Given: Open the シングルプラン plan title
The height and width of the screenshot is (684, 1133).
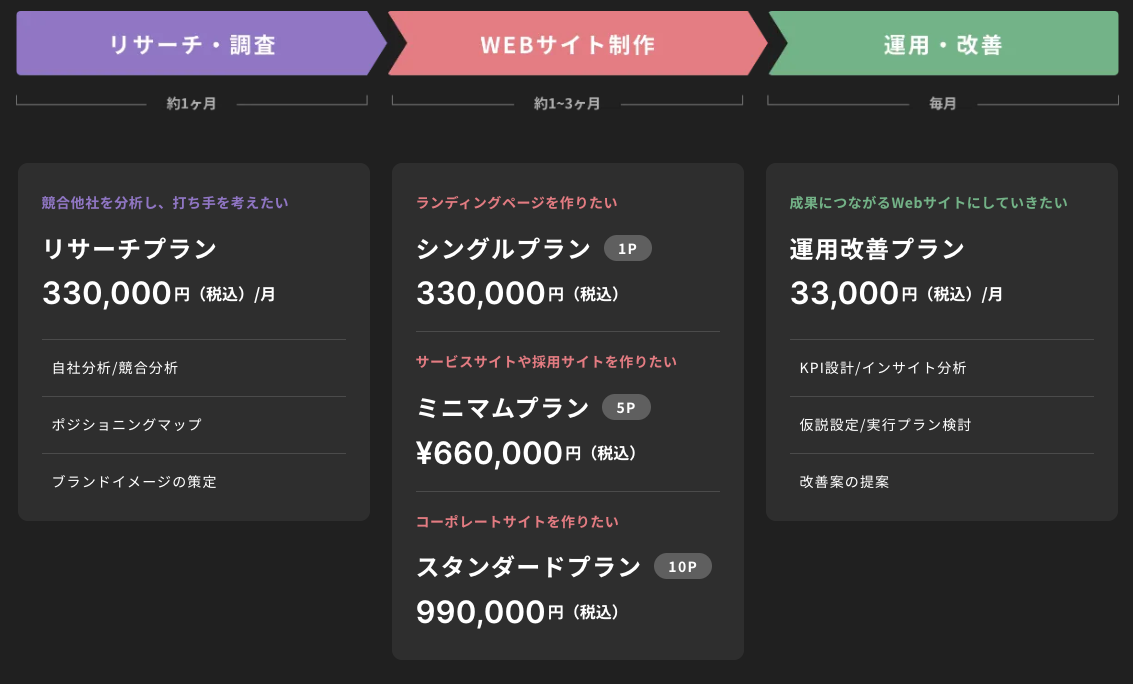Looking at the screenshot, I should [x=504, y=249].
